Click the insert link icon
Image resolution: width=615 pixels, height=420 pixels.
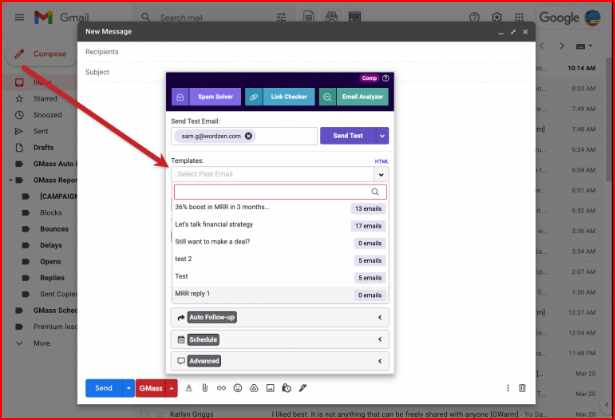tap(221, 388)
